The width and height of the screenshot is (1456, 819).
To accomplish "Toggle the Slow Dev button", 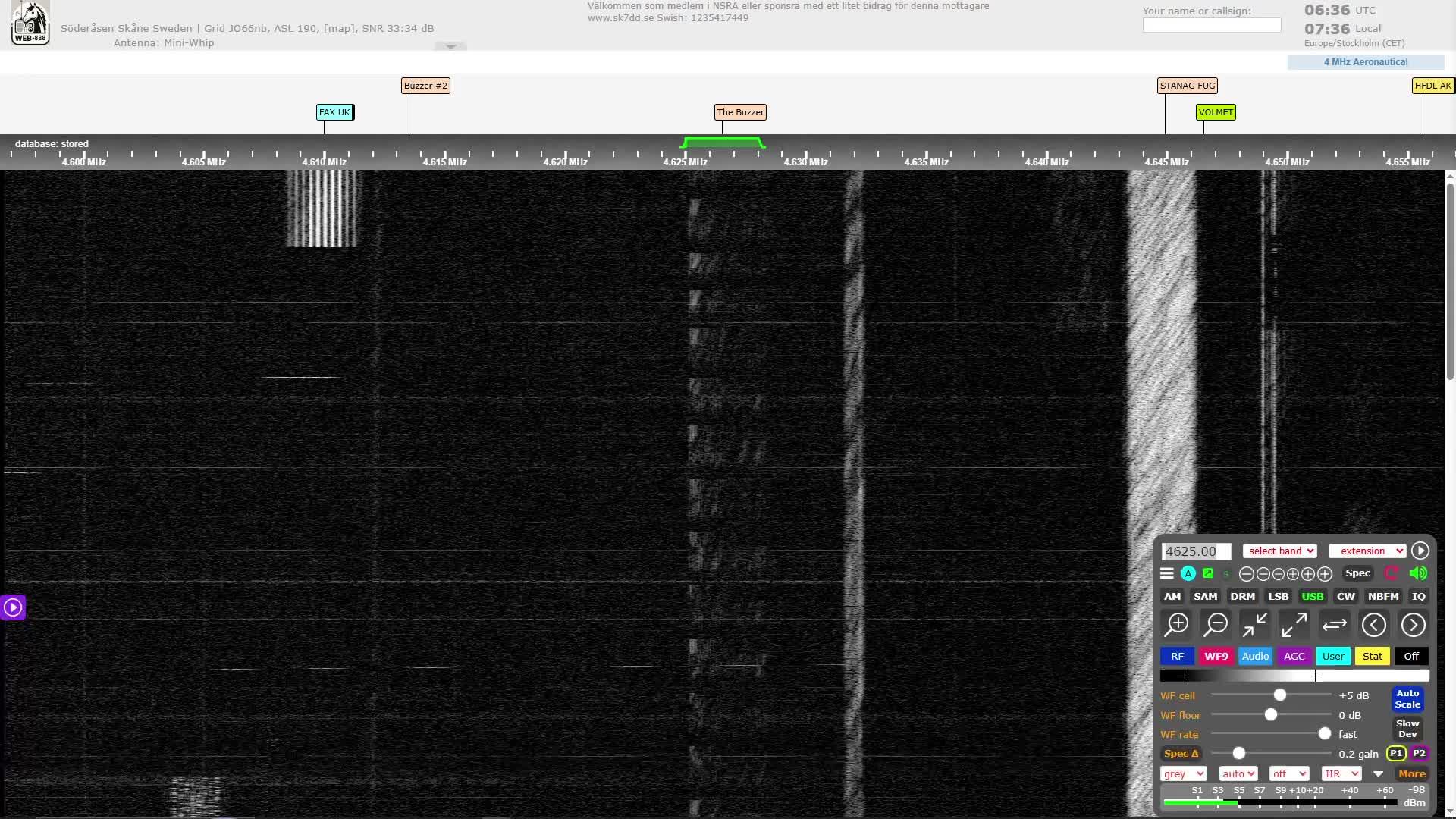I will tap(1407, 729).
